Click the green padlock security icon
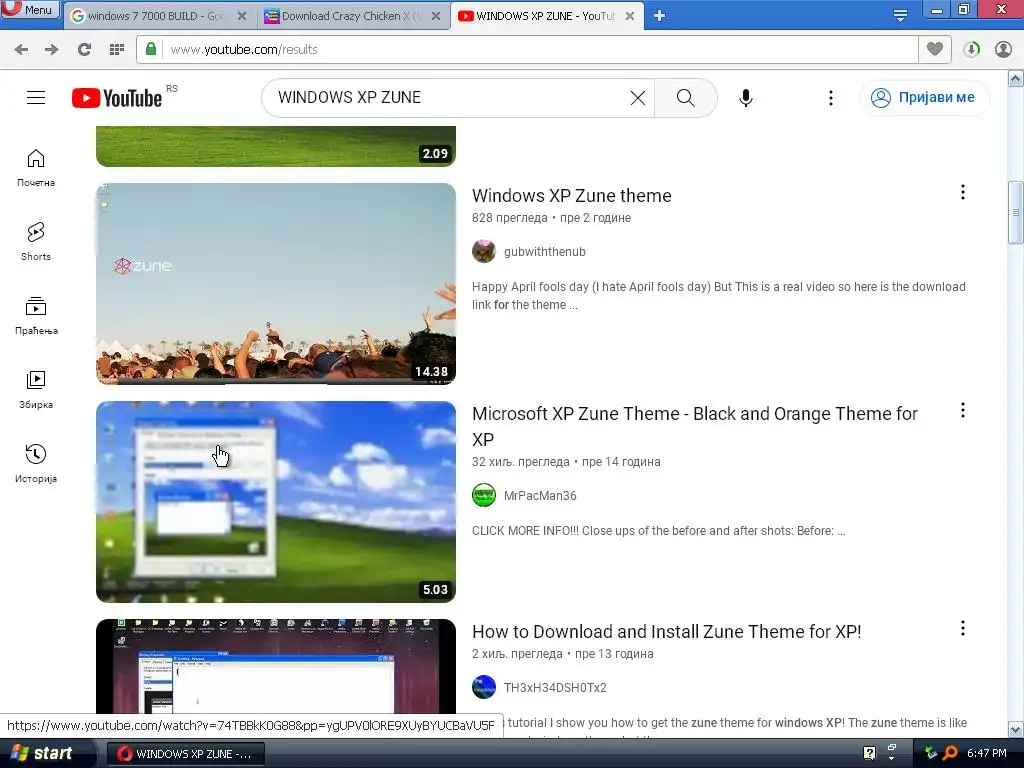The height and width of the screenshot is (768, 1024). click(x=151, y=49)
